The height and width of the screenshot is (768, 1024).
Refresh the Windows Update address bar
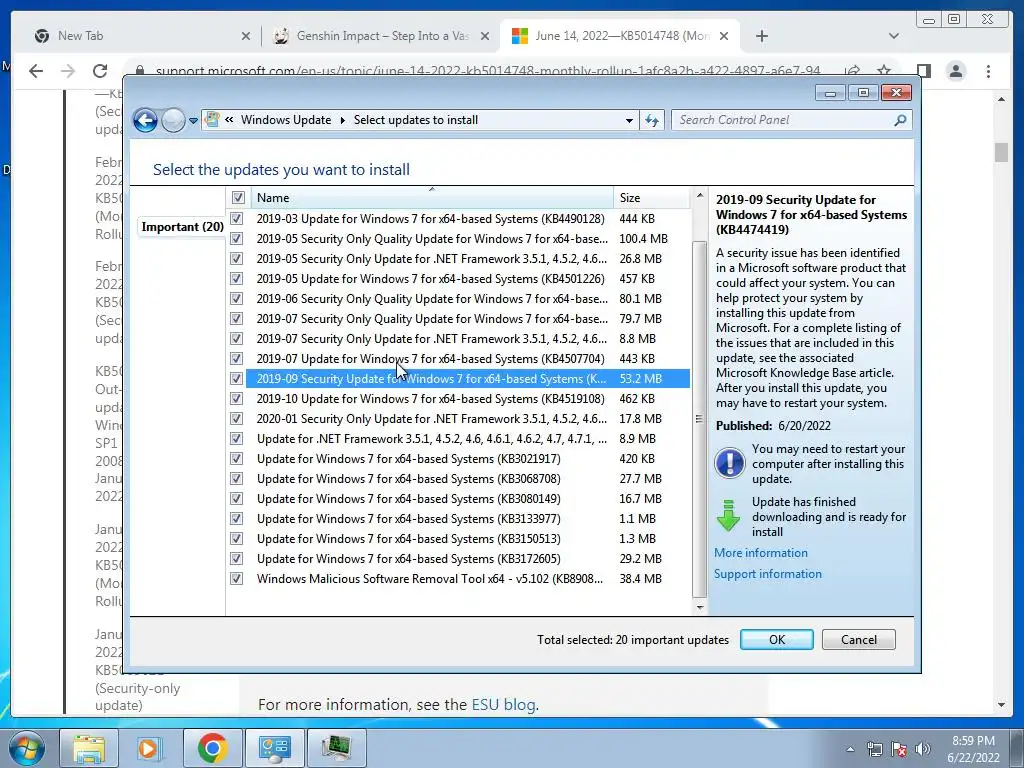point(652,120)
